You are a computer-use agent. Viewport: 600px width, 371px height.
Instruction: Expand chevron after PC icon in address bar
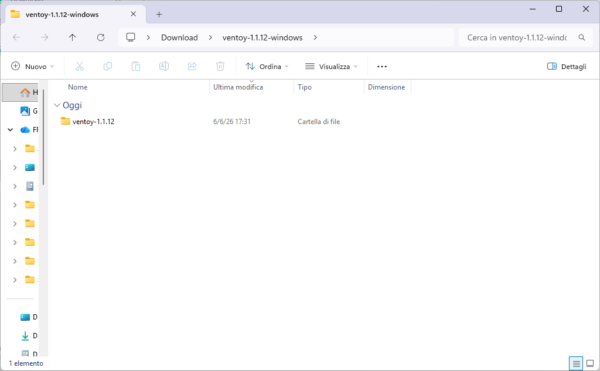pos(148,37)
